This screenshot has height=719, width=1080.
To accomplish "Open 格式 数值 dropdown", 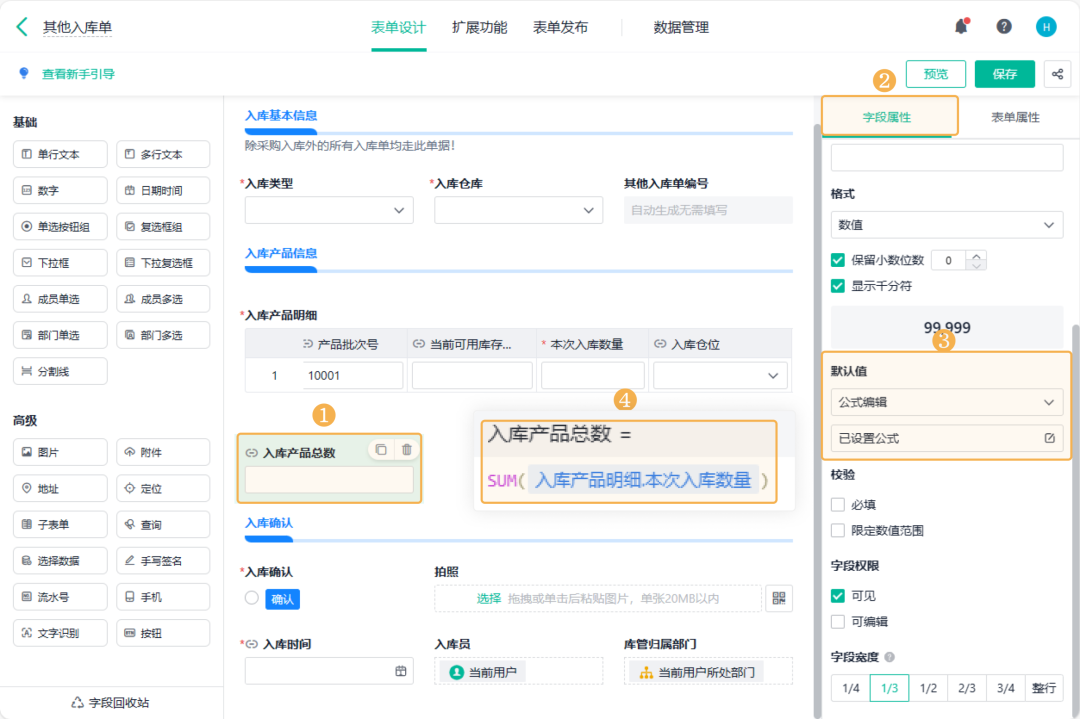I will [x=946, y=225].
